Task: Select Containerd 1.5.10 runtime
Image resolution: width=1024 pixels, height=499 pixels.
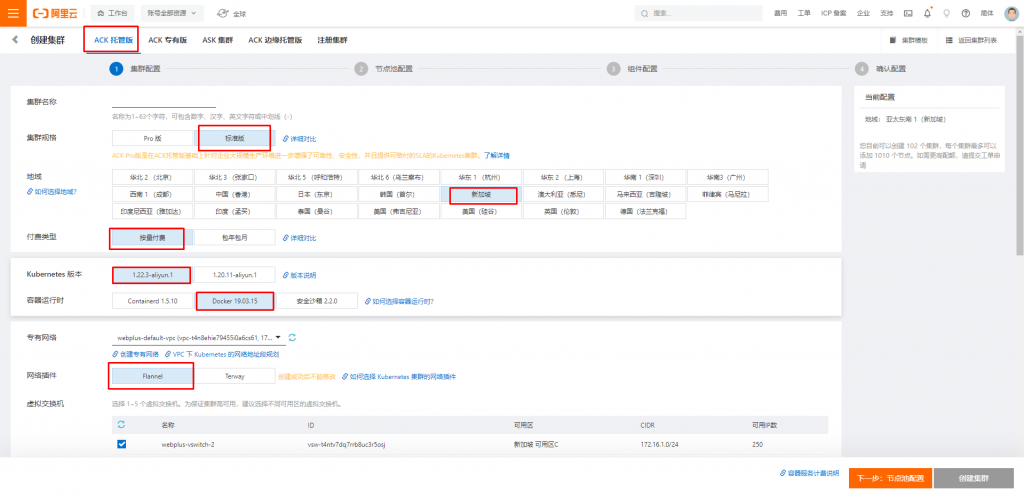Action: point(152,300)
